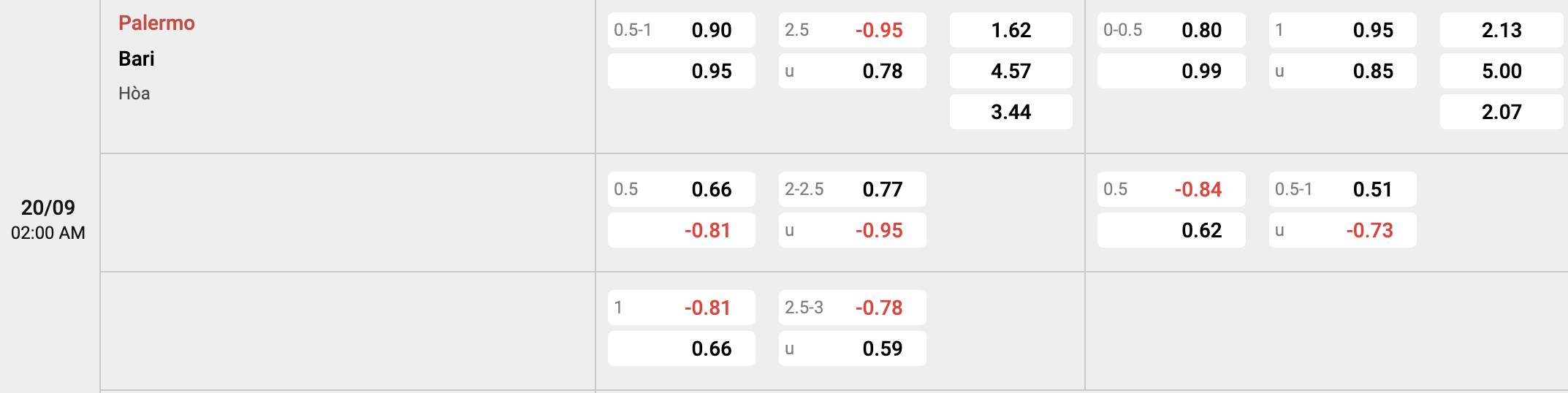Open the Bari team link
This screenshot has width=1568, height=393.
(137, 58)
